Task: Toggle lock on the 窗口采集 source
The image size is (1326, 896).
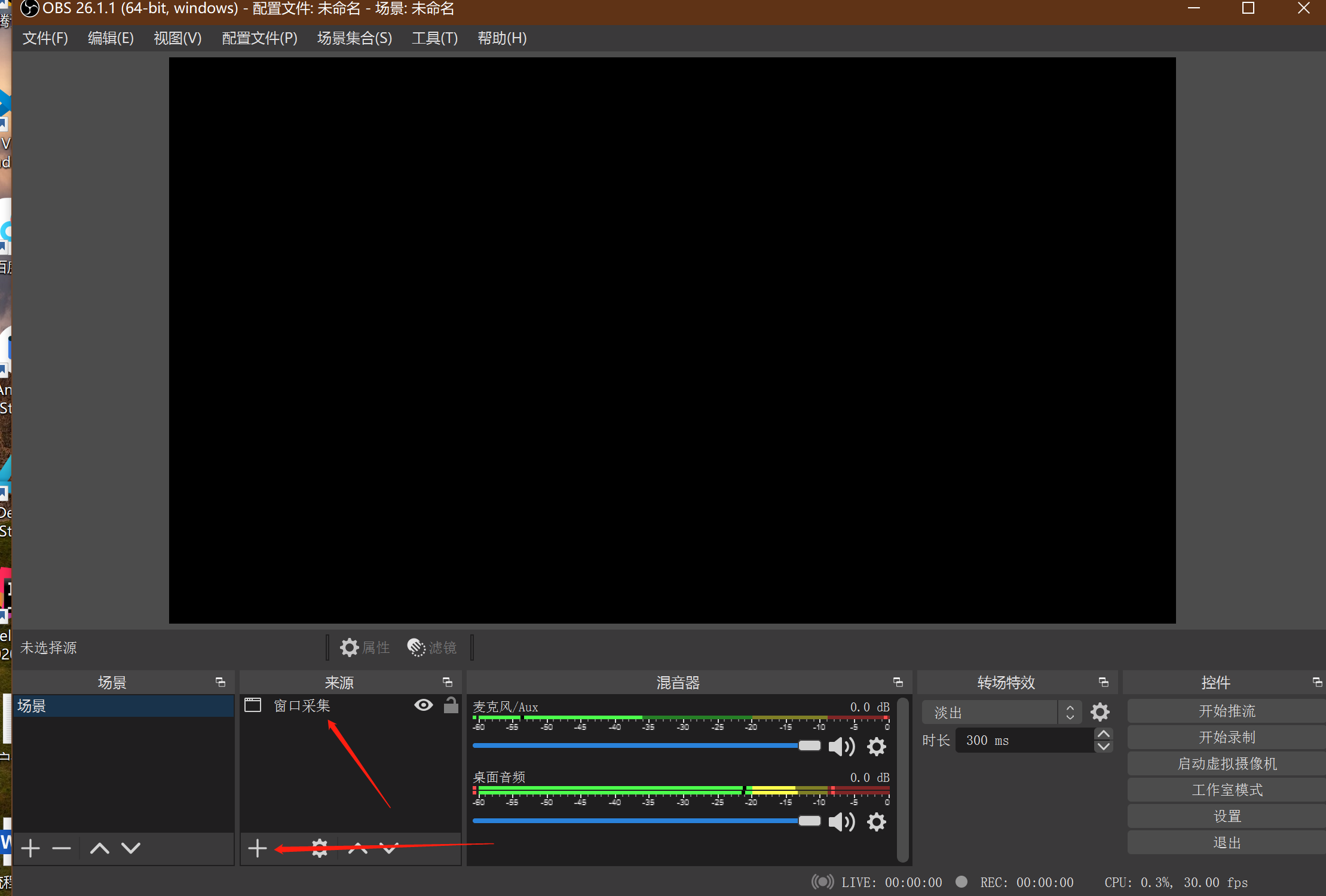Action: click(451, 705)
